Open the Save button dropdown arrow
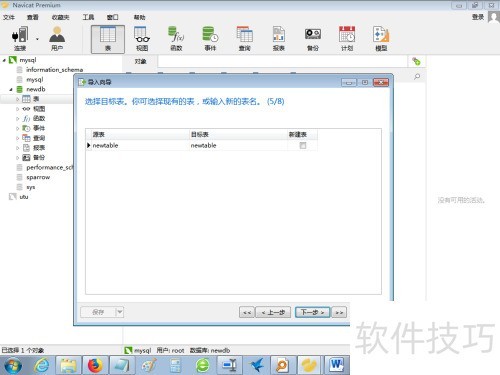This screenshot has width=500, height=375. pyautogui.click(x=120, y=312)
